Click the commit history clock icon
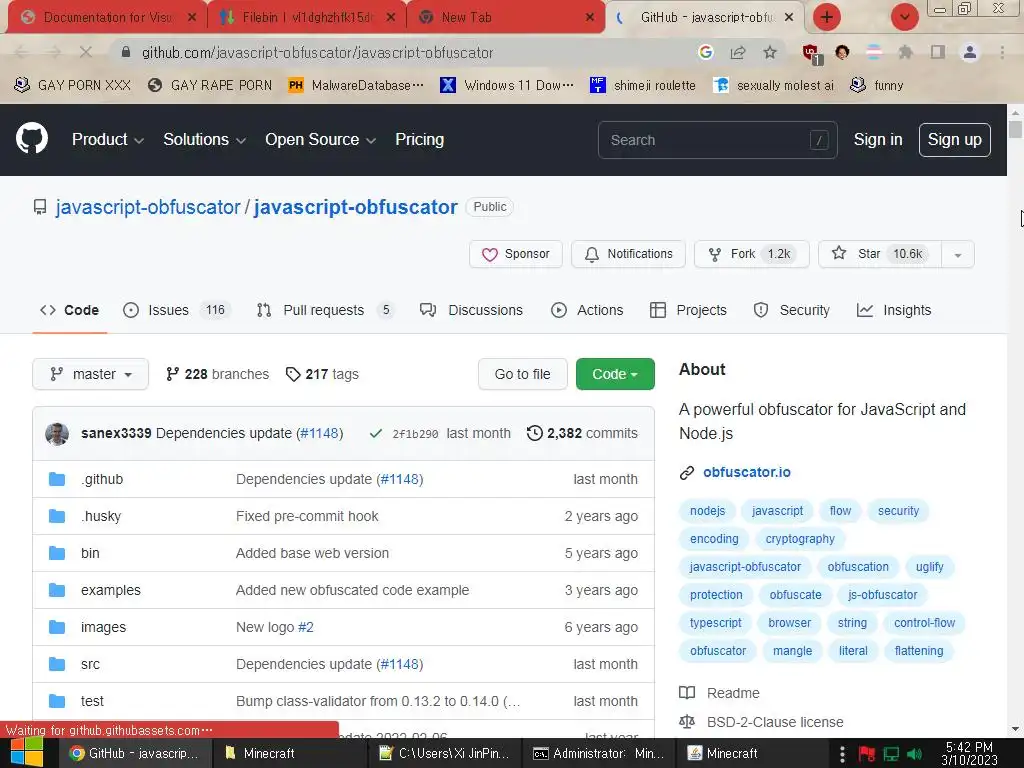 [534, 433]
